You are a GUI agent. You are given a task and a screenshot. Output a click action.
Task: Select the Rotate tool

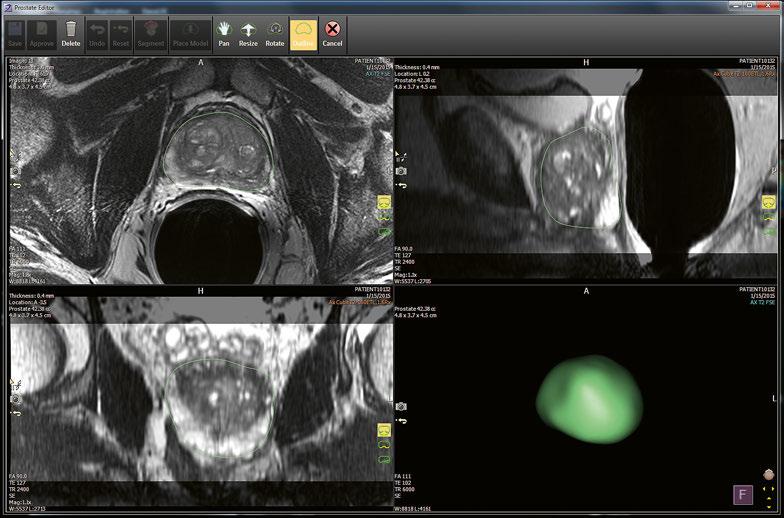274,34
